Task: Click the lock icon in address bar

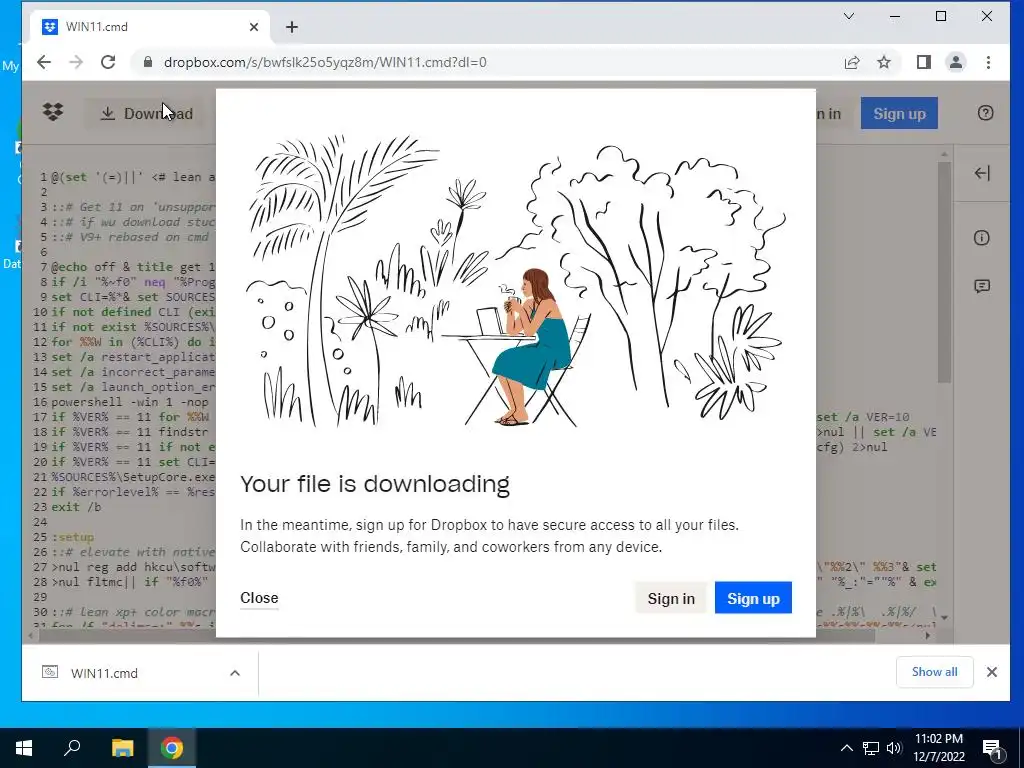Action: (148, 62)
